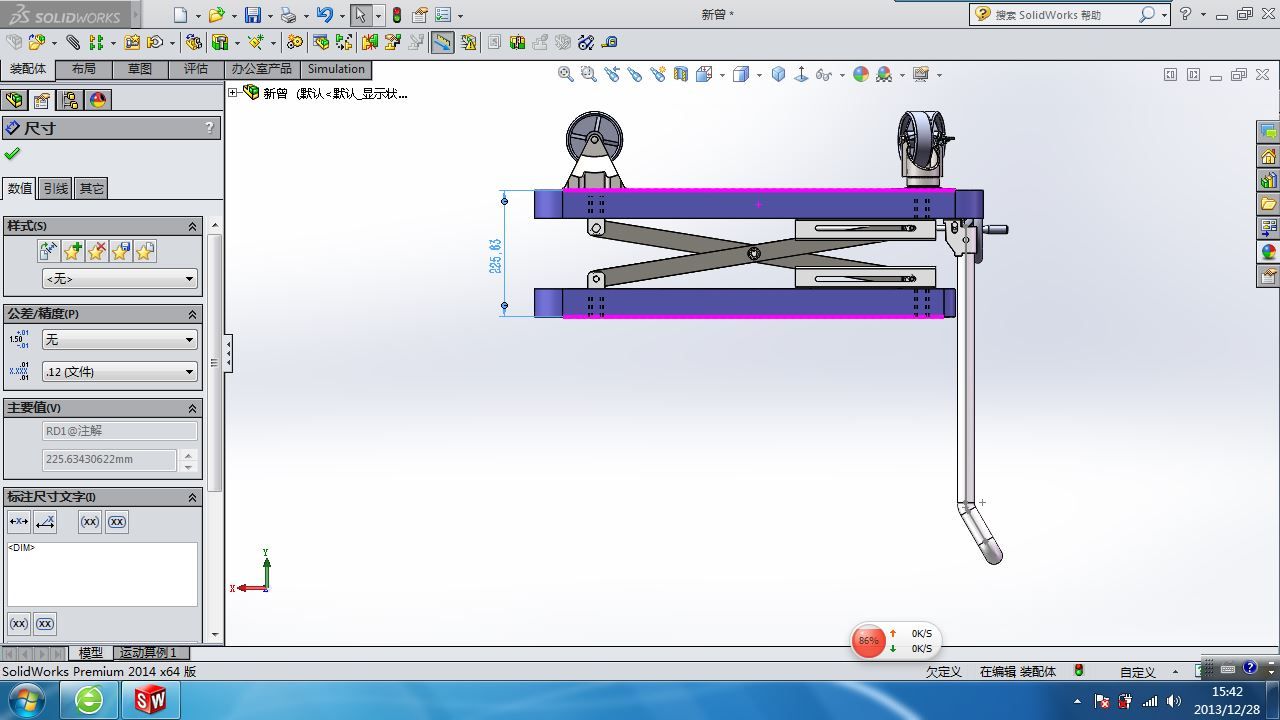
Task: Click the Save style star-disk icon
Action: (120, 251)
